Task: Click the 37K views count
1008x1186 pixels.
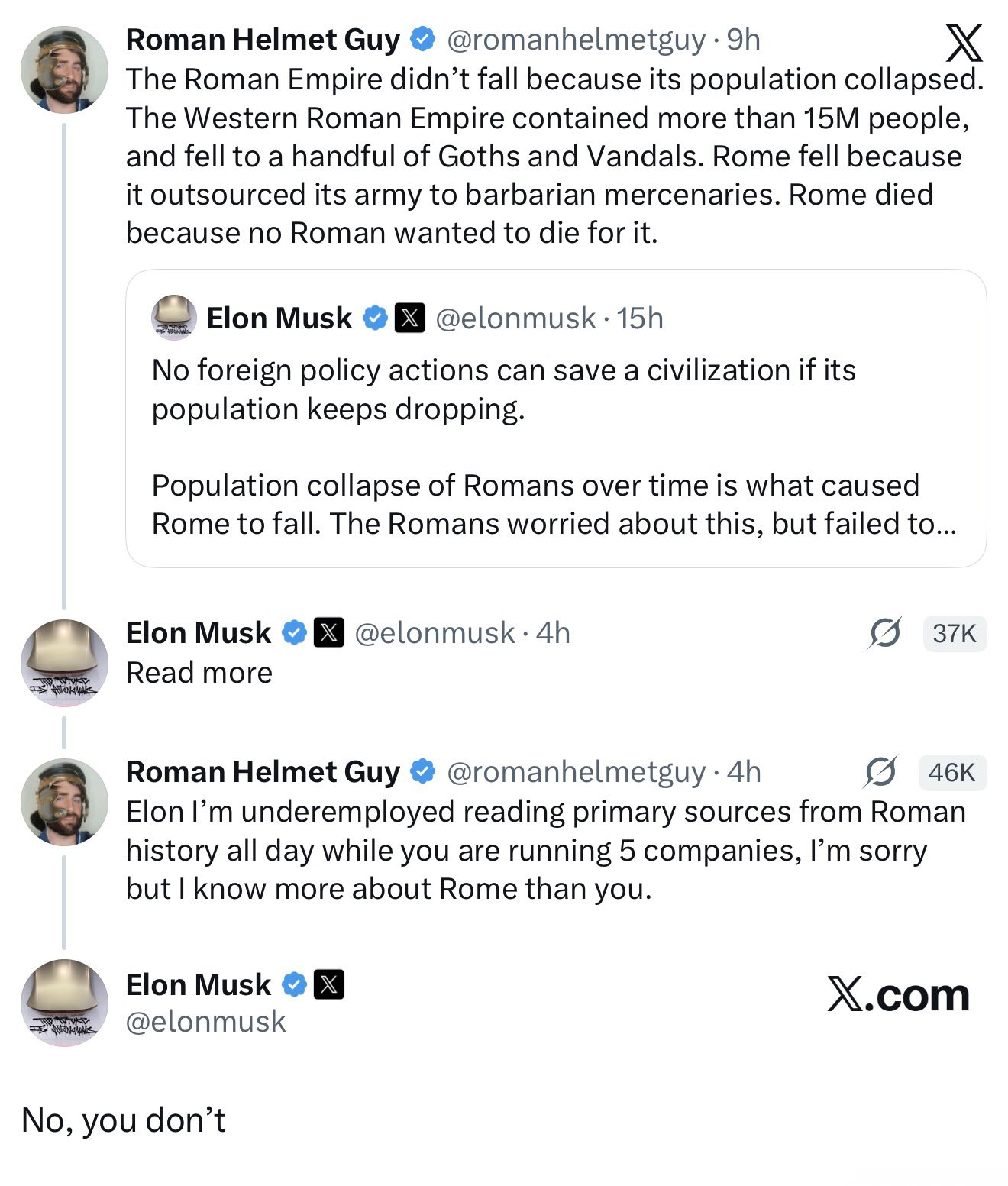Action: [x=955, y=633]
